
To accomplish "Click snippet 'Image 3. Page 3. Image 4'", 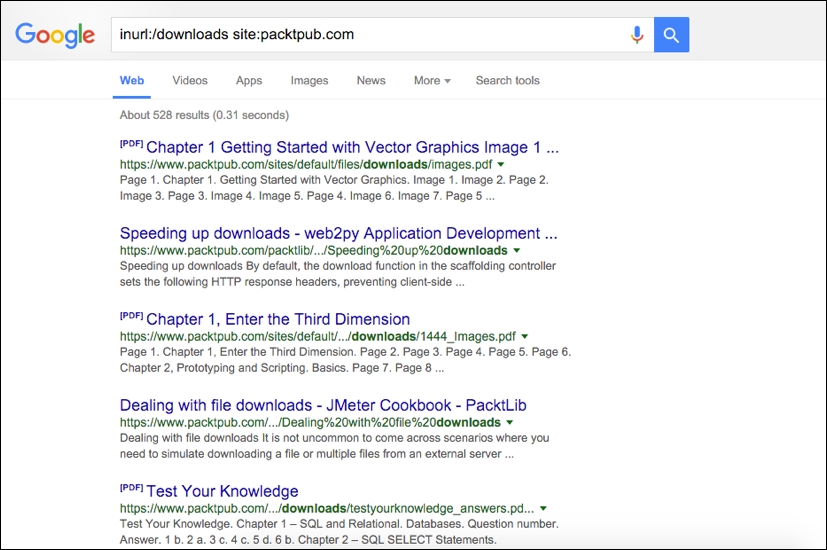I will (x=307, y=196).
